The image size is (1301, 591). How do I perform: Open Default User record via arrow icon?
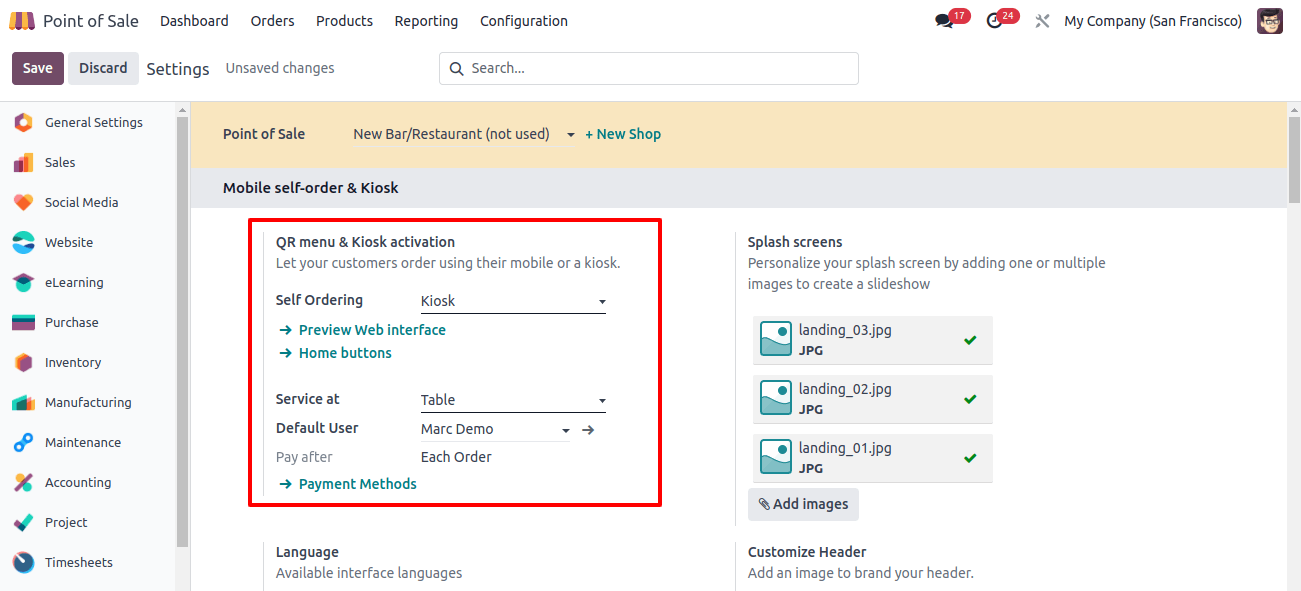[x=589, y=430]
